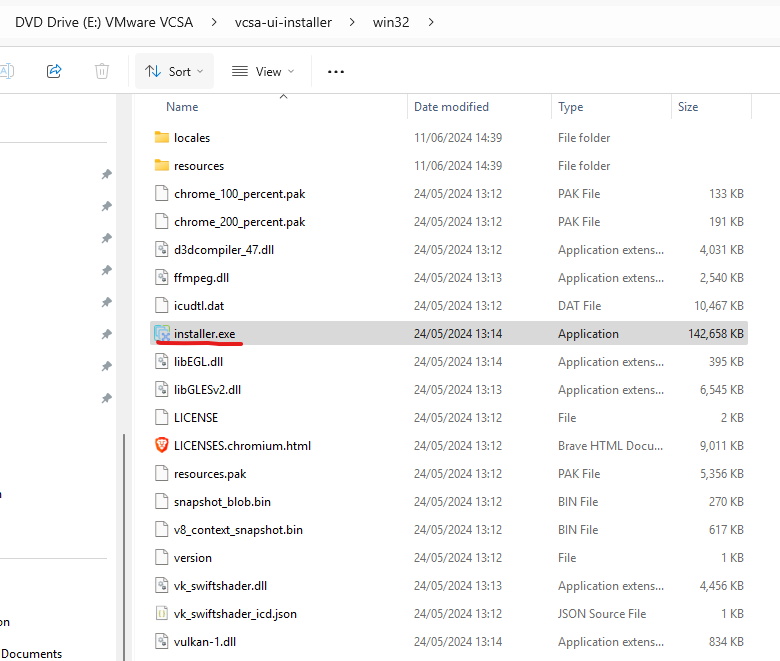
Task: Click the v8_context_snapshot.bin file icon
Action: coord(162,529)
